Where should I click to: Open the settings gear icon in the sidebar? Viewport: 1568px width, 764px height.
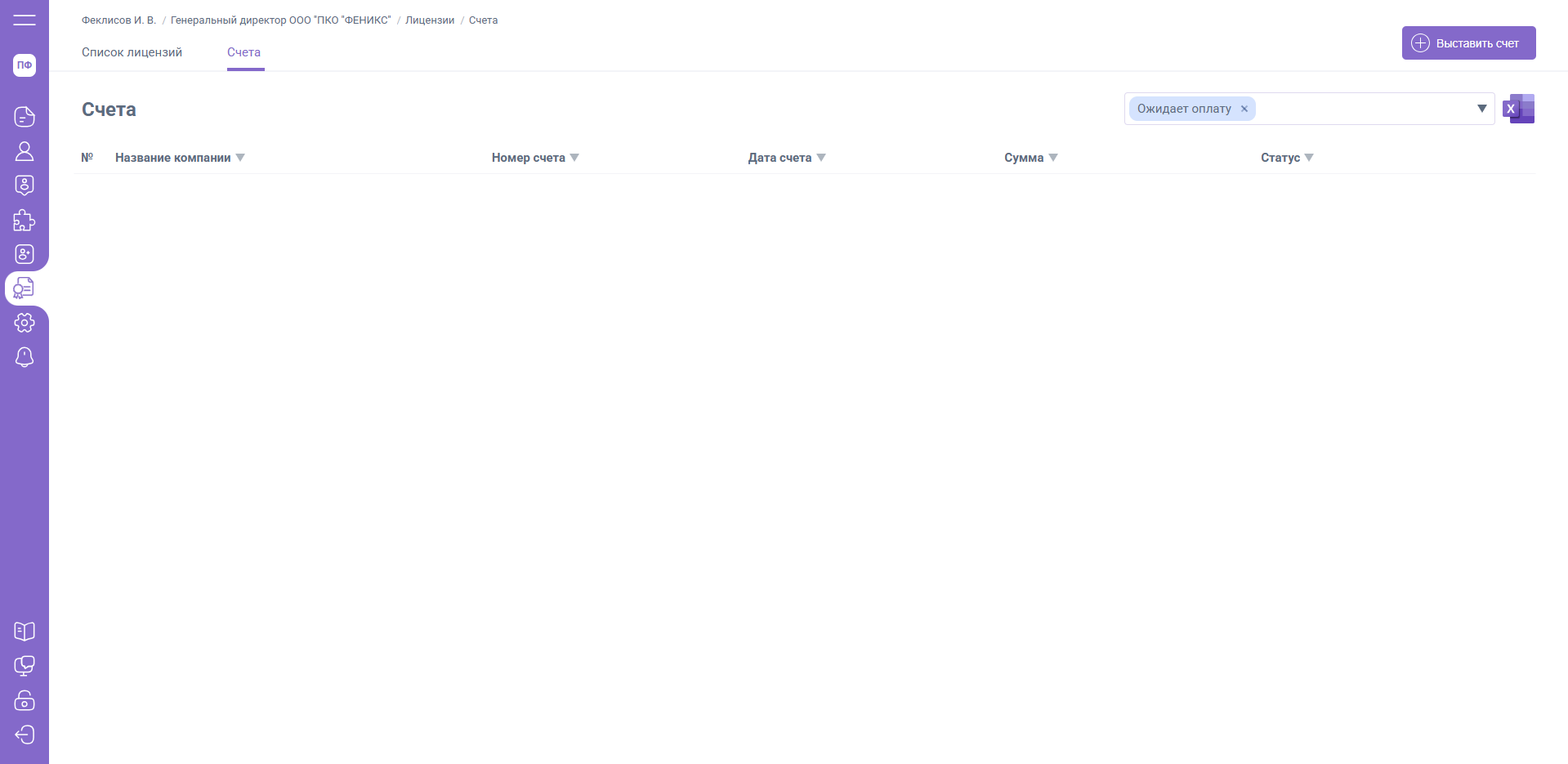pyautogui.click(x=25, y=323)
